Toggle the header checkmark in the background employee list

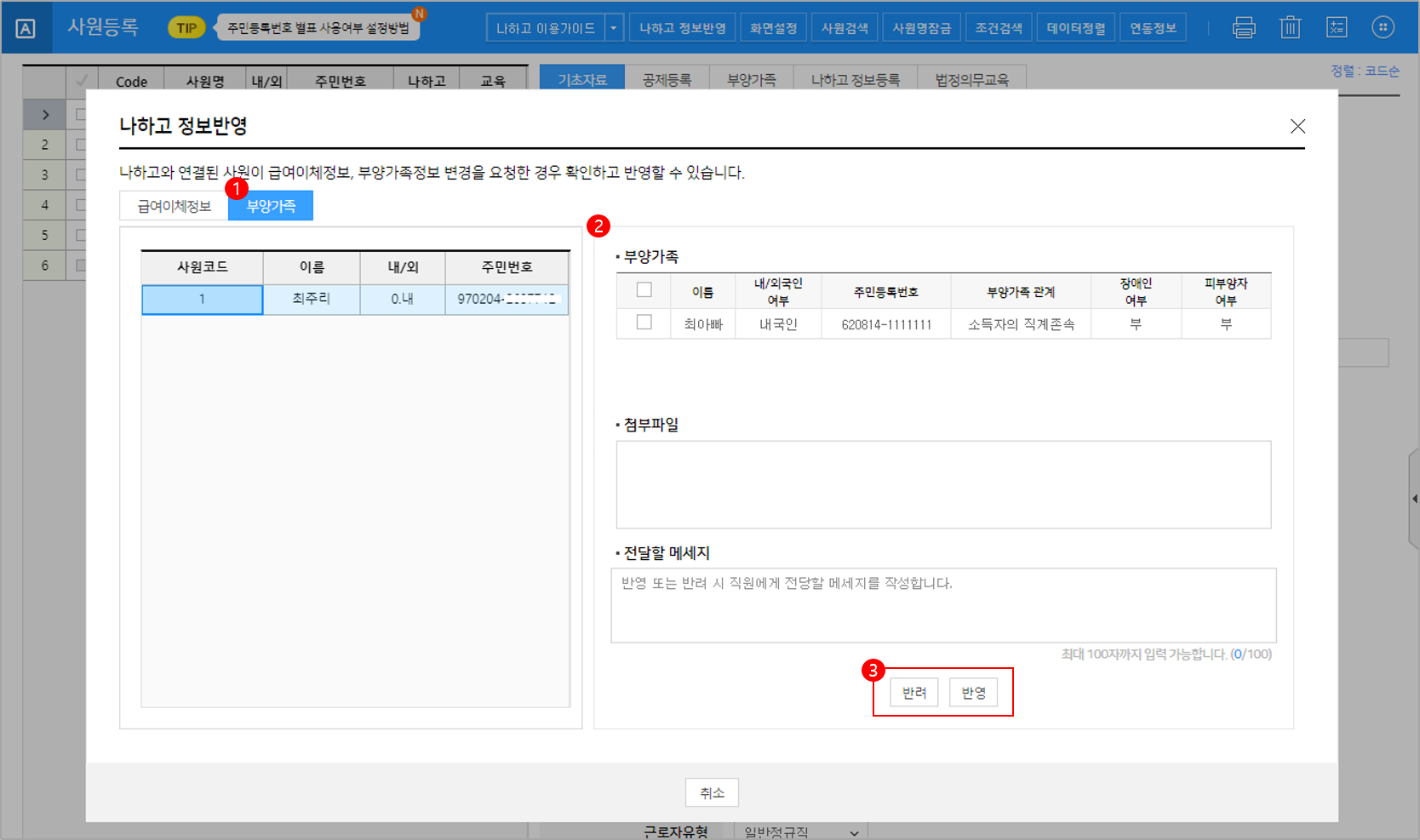82,81
